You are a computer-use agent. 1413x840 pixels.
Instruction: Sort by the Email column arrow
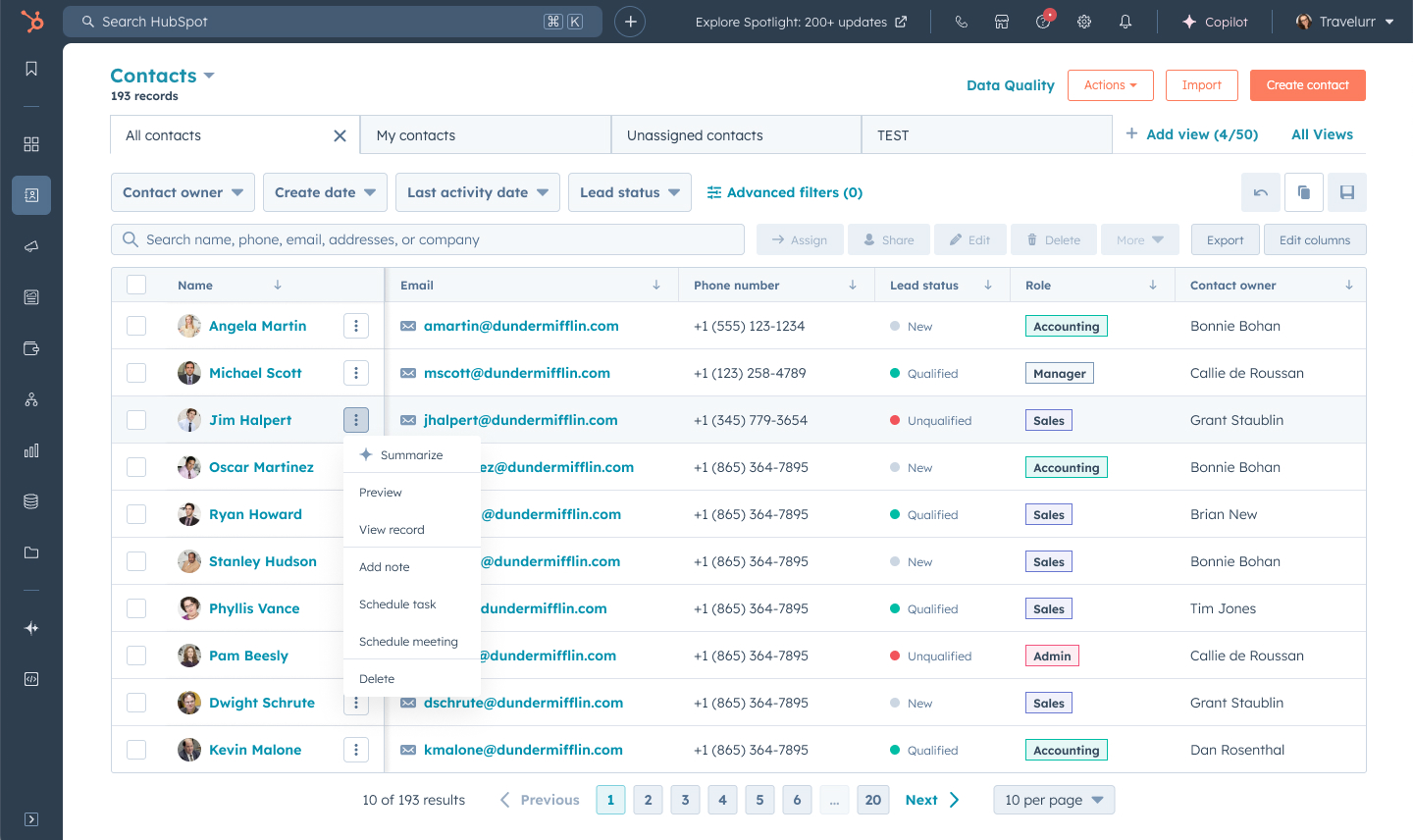pyautogui.click(x=656, y=286)
